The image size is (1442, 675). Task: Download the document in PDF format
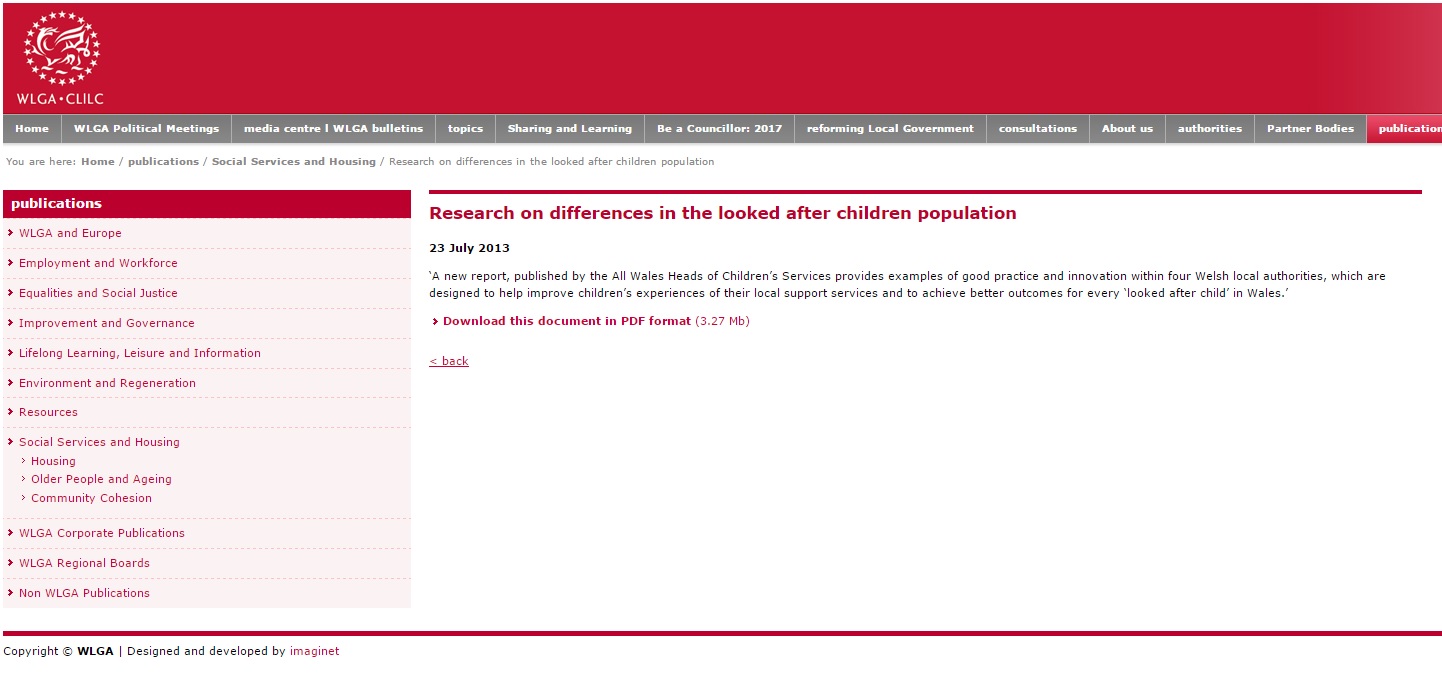tap(566, 321)
